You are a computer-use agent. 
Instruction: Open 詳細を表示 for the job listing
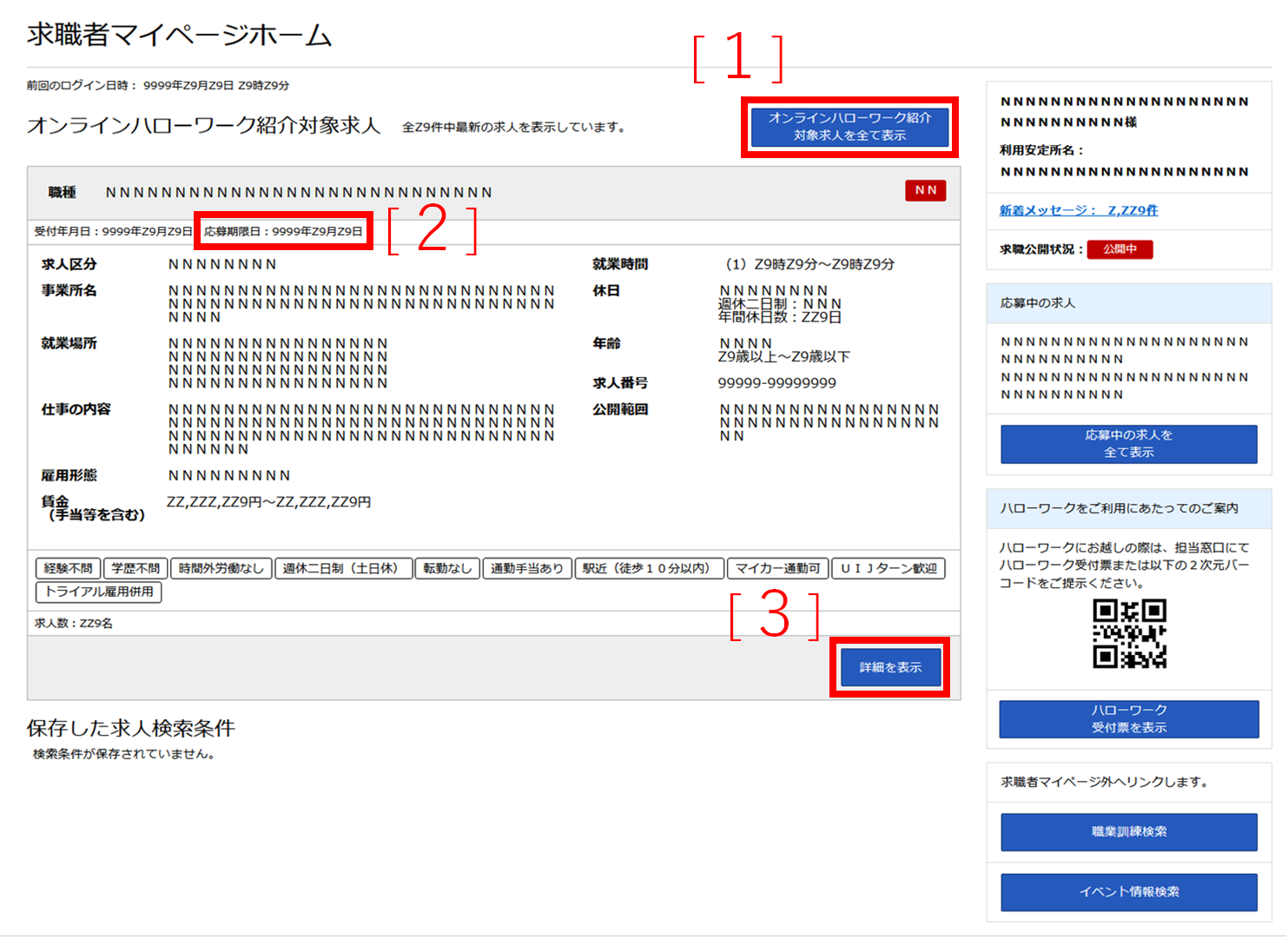tap(890, 667)
